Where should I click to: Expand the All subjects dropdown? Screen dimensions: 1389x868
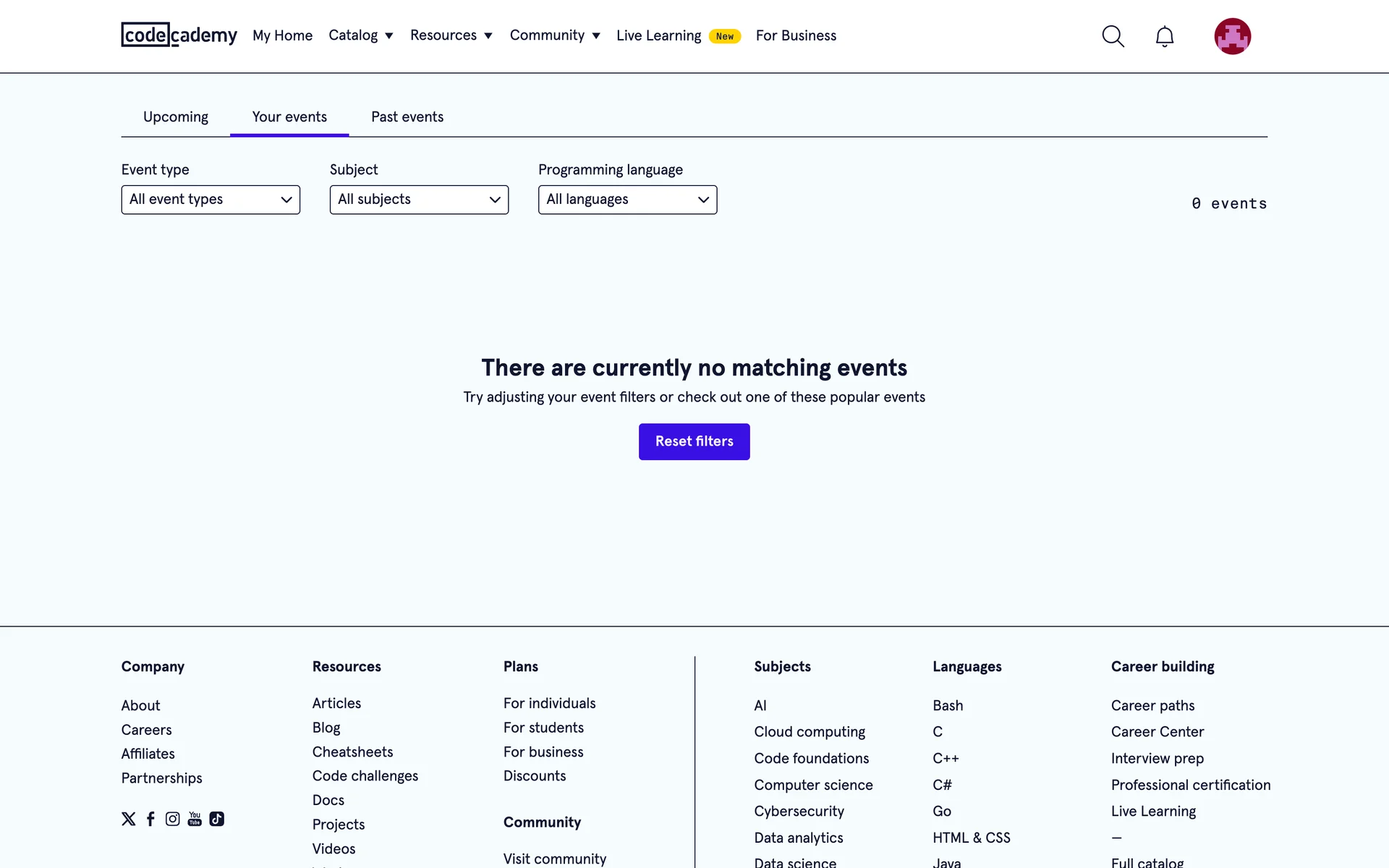coord(419,200)
